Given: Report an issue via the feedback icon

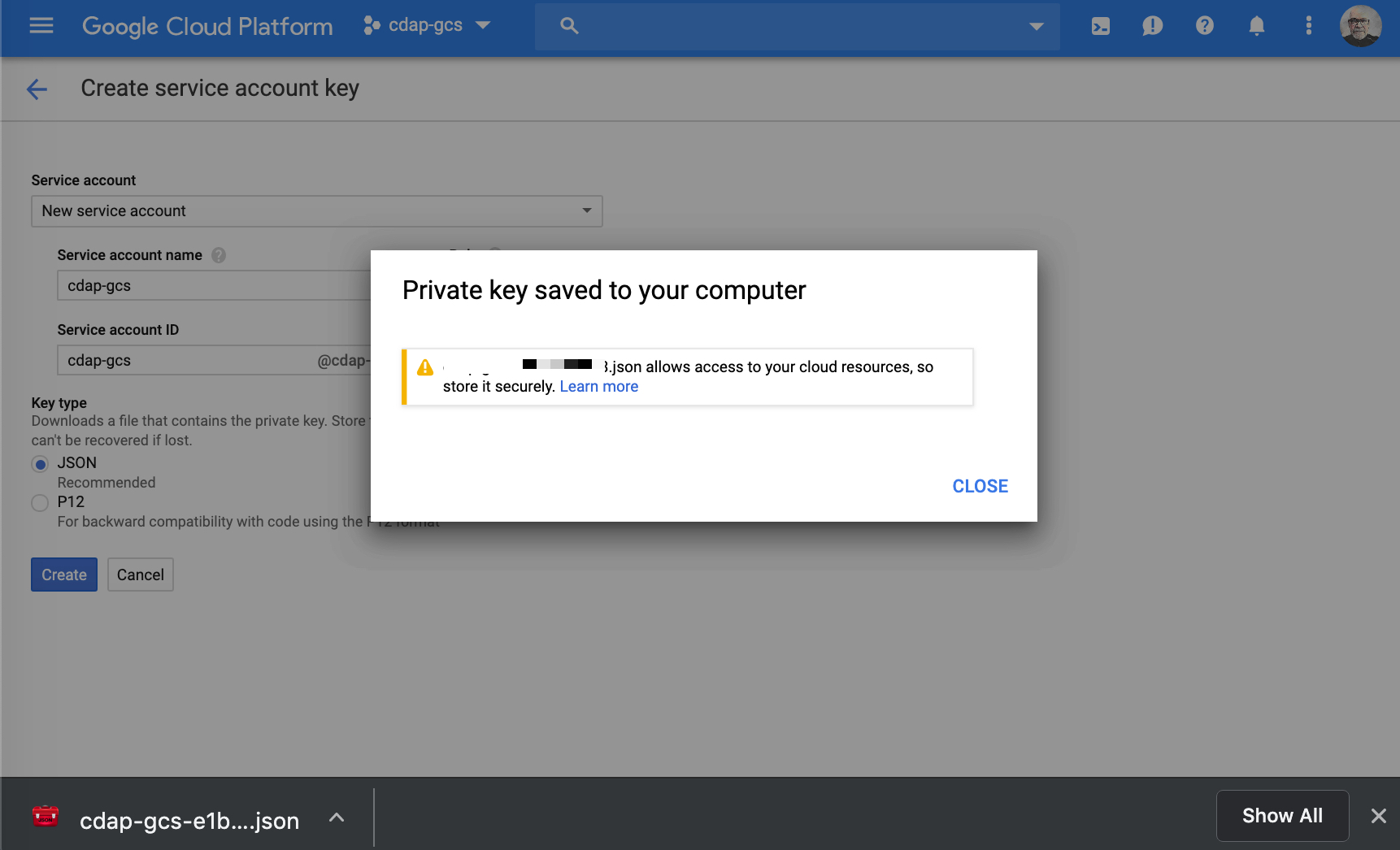Looking at the screenshot, I should tap(1152, 26).
